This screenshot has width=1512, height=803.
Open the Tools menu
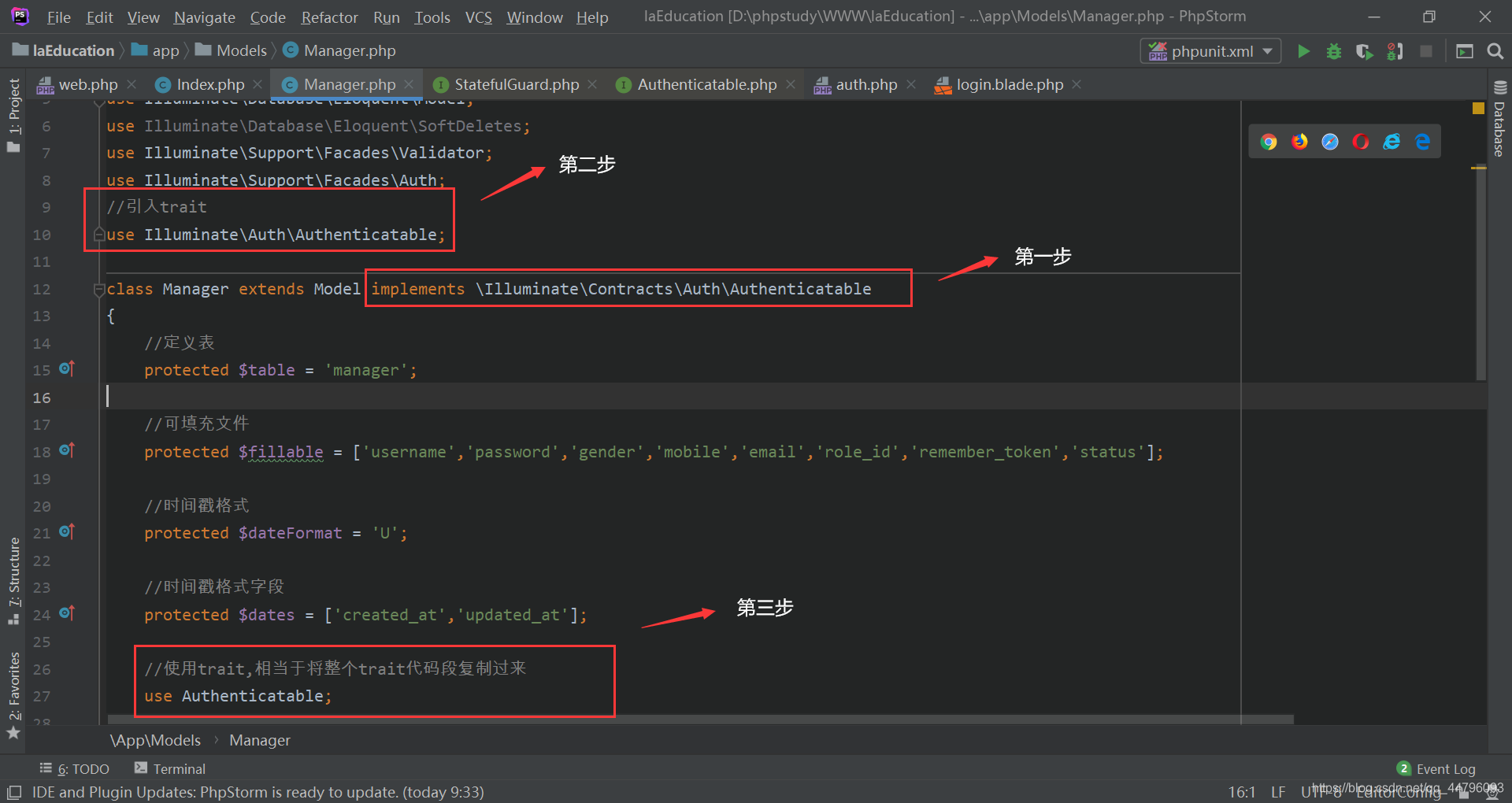[432, 17]
